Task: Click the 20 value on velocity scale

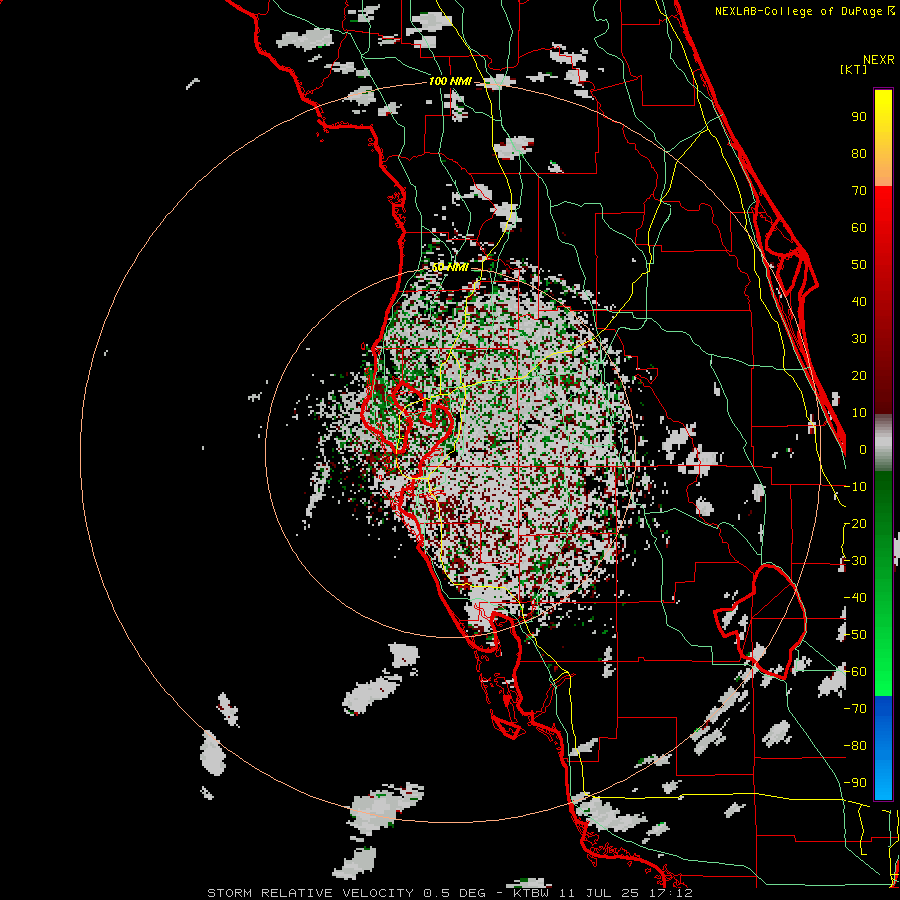Action: pos(859,376)
